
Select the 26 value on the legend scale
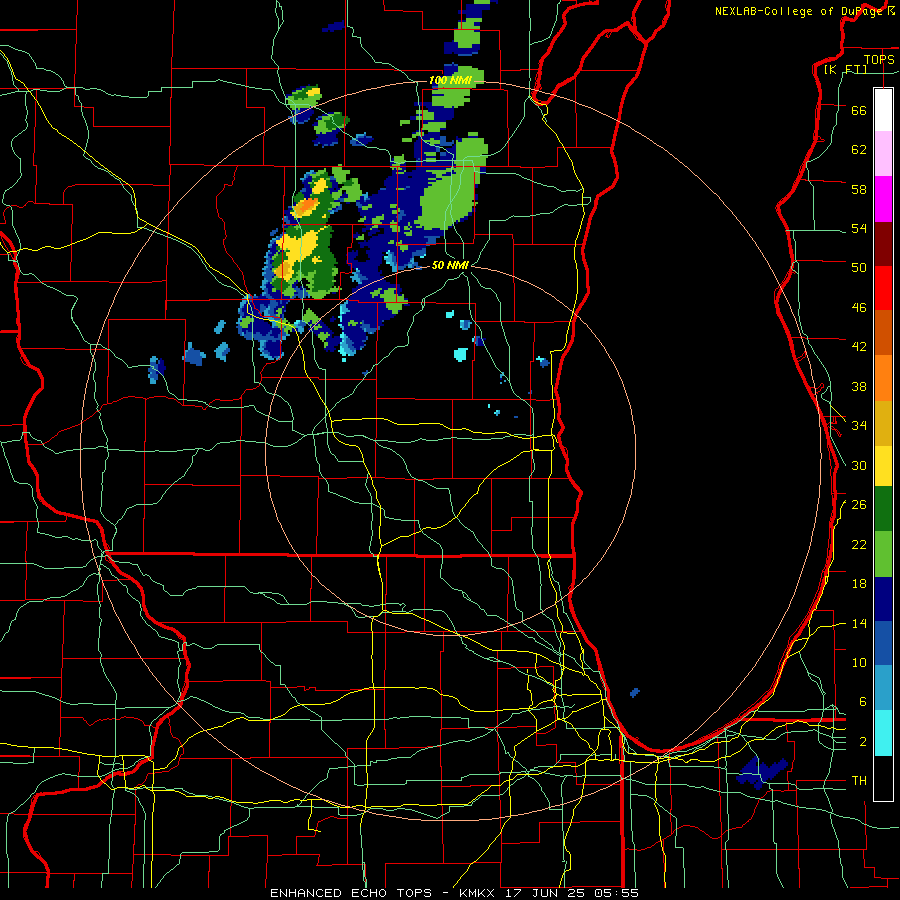859,505
